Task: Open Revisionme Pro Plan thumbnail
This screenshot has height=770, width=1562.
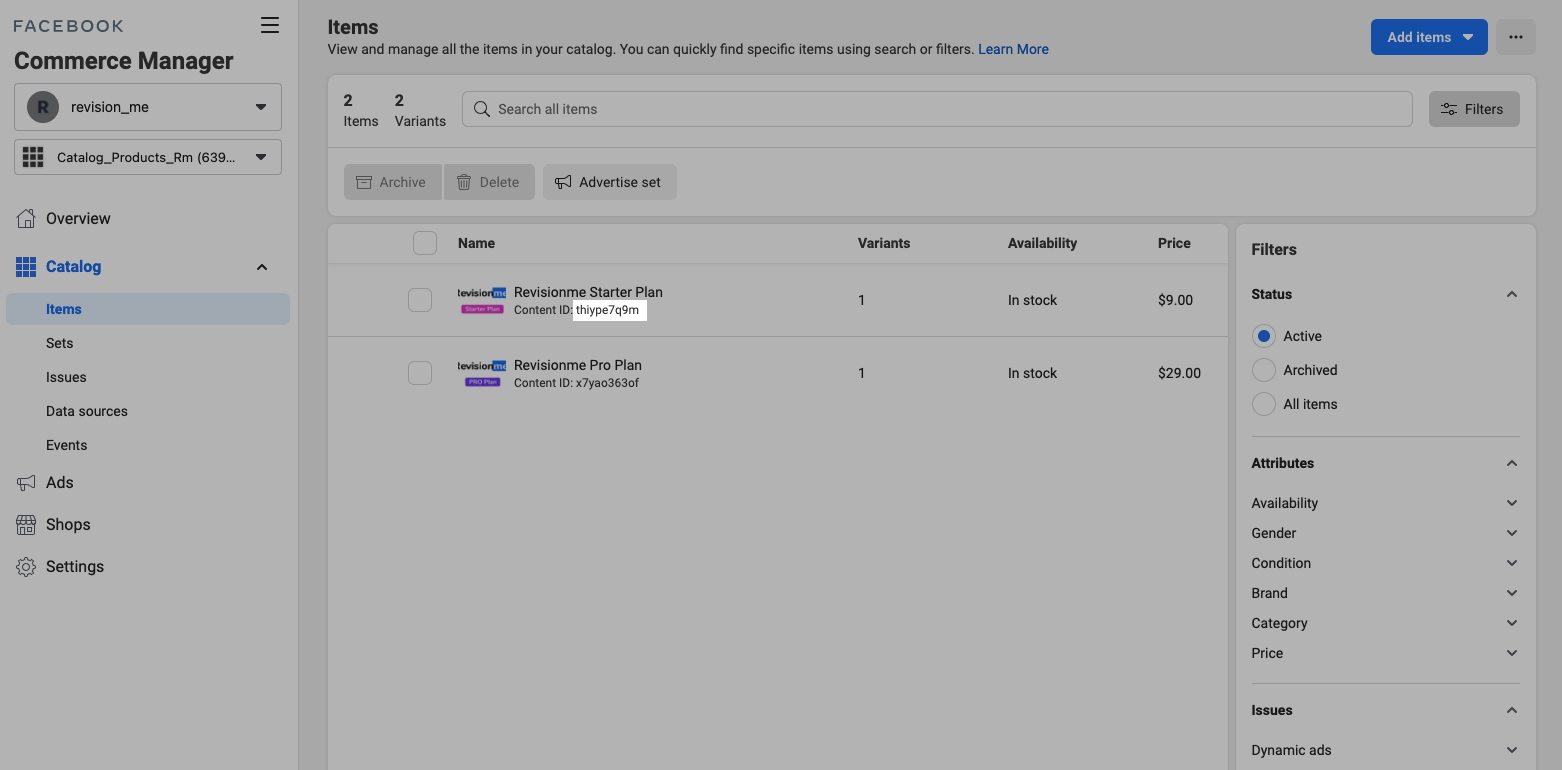Action: (x=482, y=373)
